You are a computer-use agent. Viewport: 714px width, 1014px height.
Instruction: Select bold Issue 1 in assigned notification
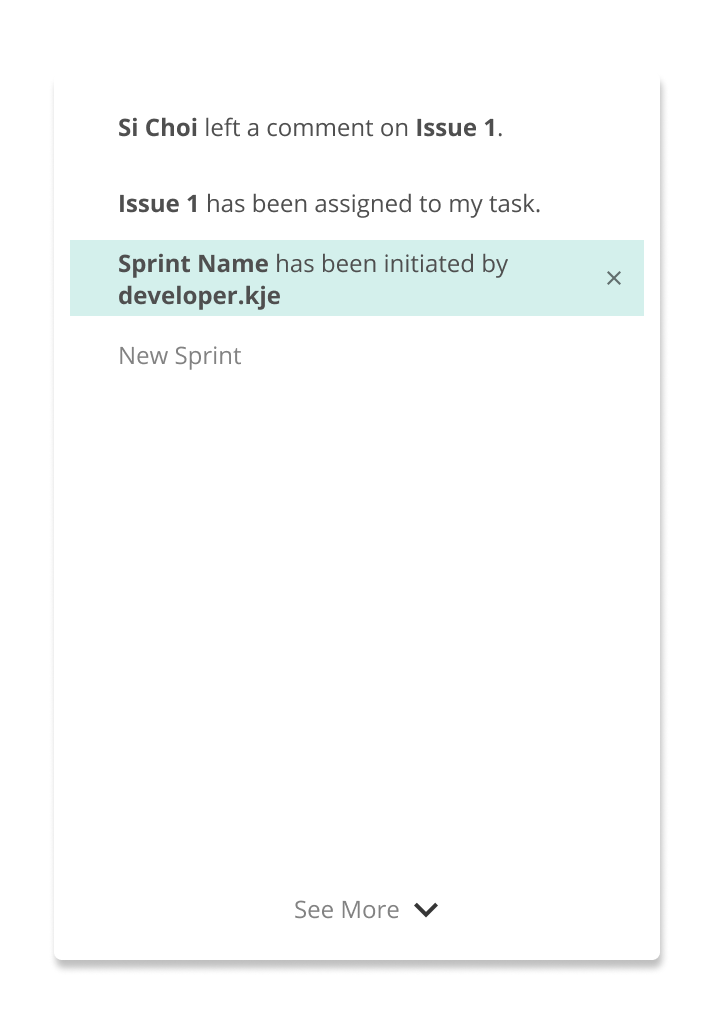[x=158, y=204]
